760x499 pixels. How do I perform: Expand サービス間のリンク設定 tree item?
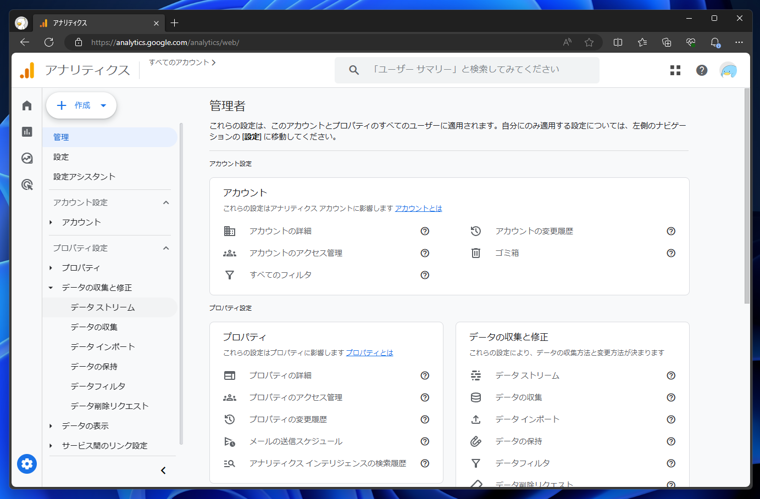click(x=50, y=446)
